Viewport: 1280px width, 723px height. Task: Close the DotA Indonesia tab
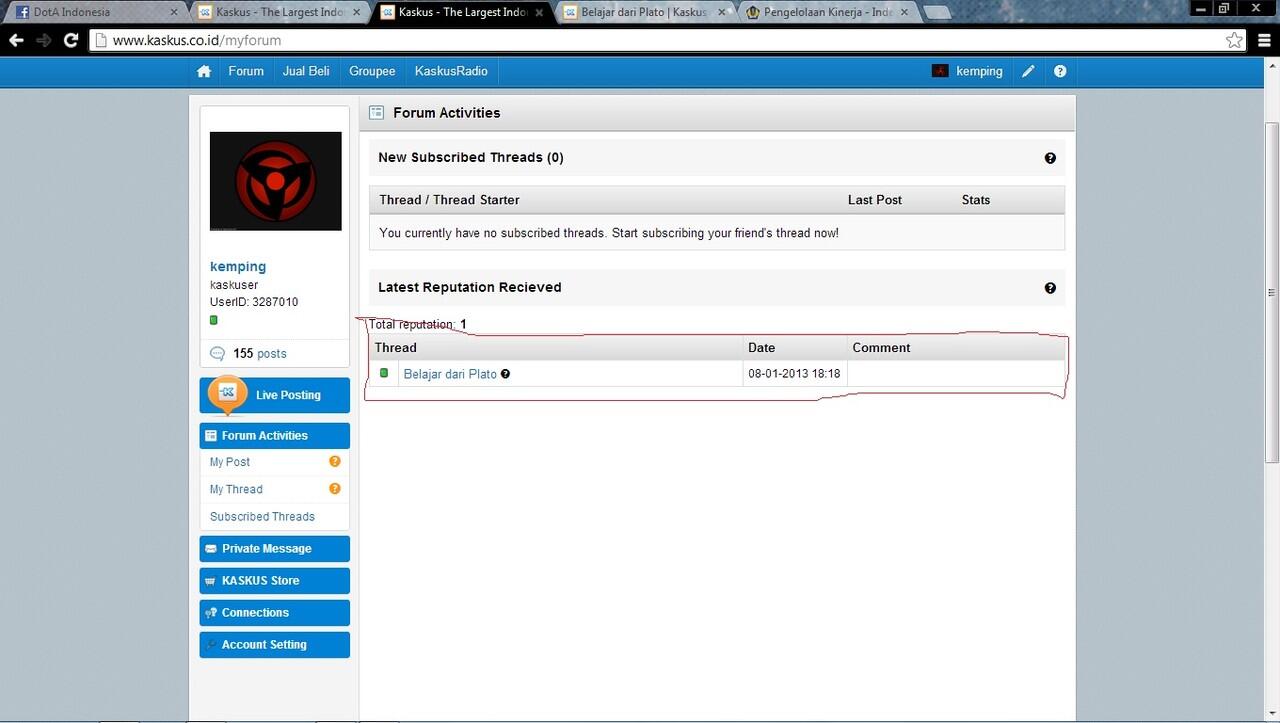[x=174, y=13]
